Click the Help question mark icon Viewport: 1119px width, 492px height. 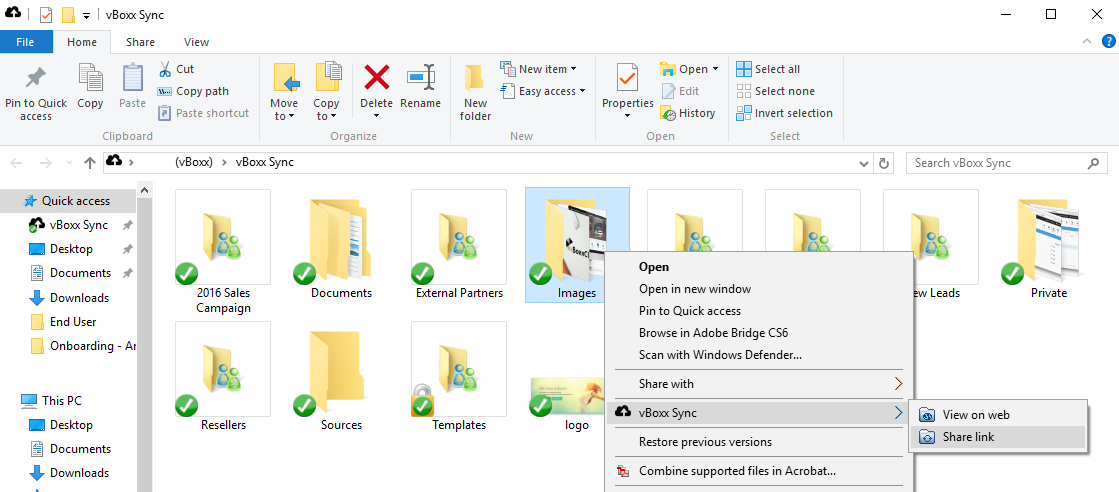[1108, 41]
